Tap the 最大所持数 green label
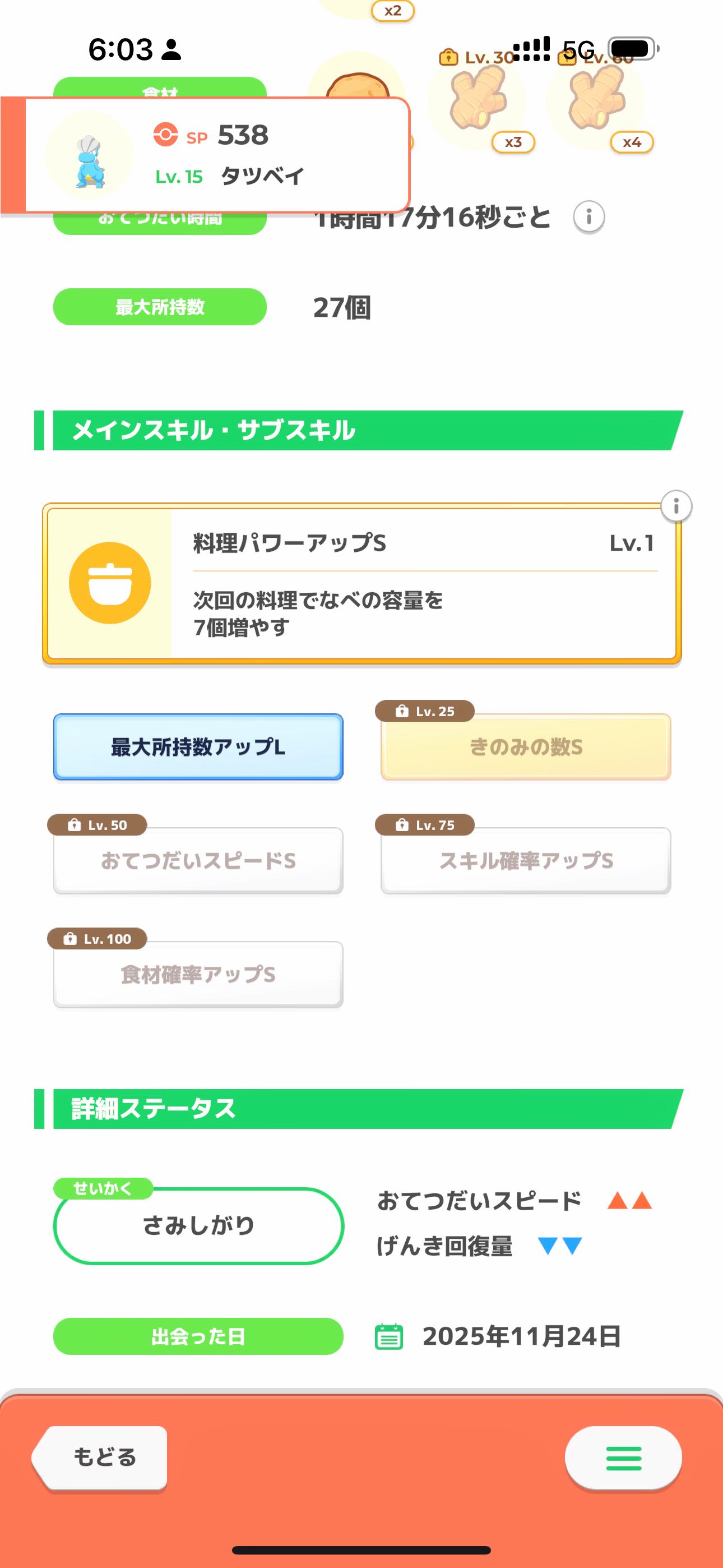The width and height of the screenshot is (723, 1568). [x=160, y=307]
